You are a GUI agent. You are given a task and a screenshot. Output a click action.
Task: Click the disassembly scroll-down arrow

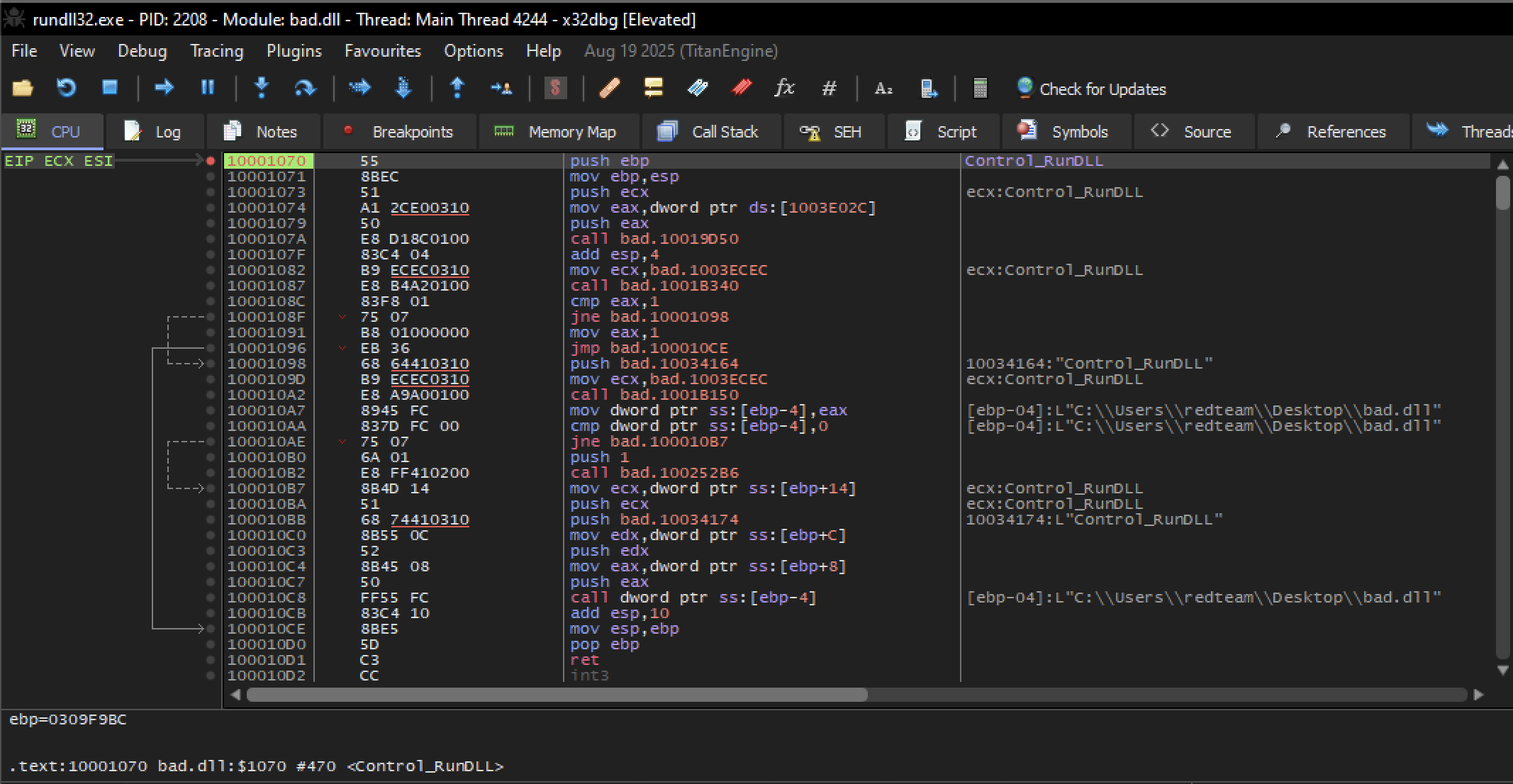[x=1502, y=670]
